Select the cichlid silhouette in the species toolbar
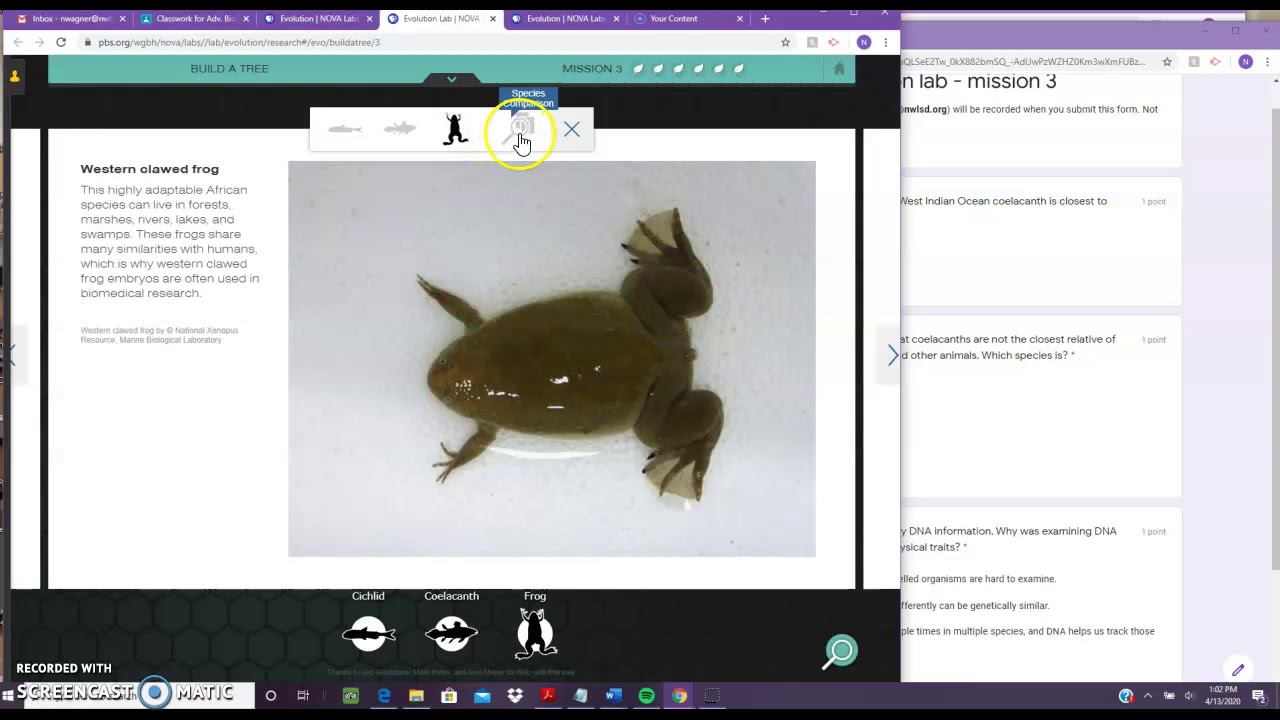The width and height of the screenshot is (1280, 720). click(x=344, y=129)
